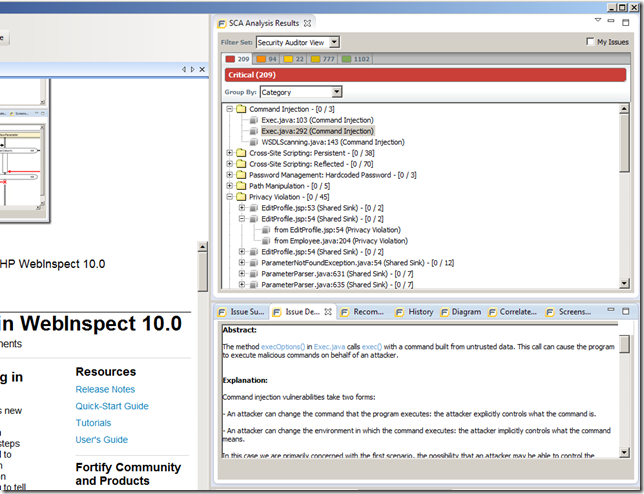644x494 pixels.
Task: Follow the Exec.java link in Abstract
Action: (x=329, y=347)
